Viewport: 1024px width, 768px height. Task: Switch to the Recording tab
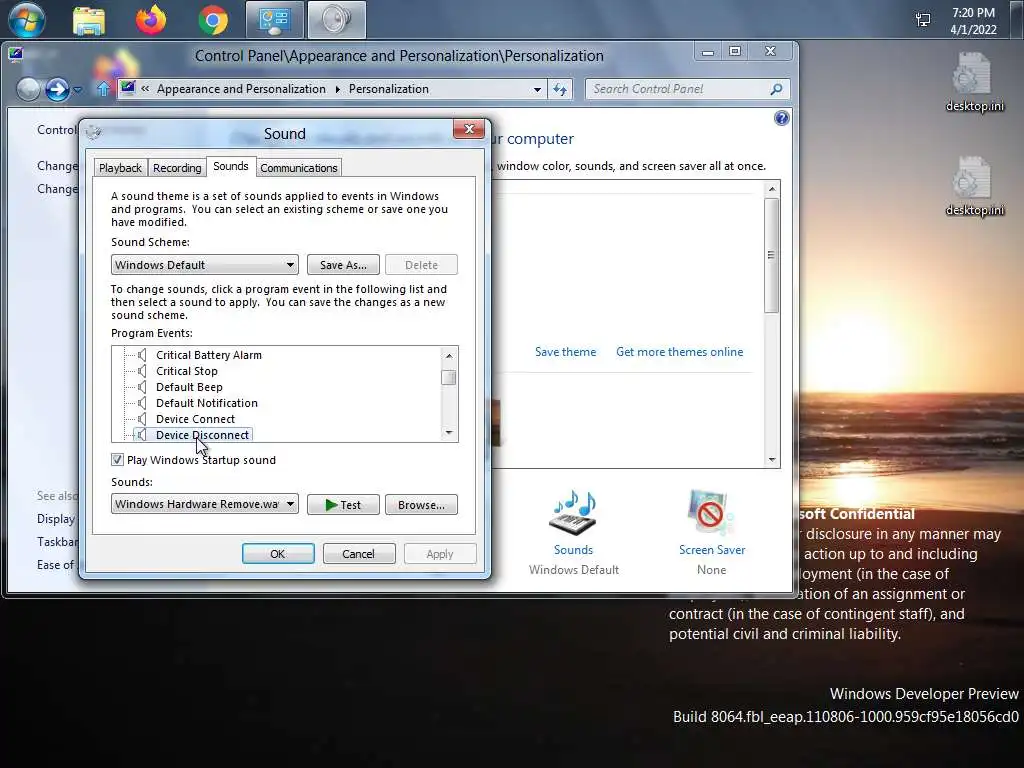click(177, 168)
